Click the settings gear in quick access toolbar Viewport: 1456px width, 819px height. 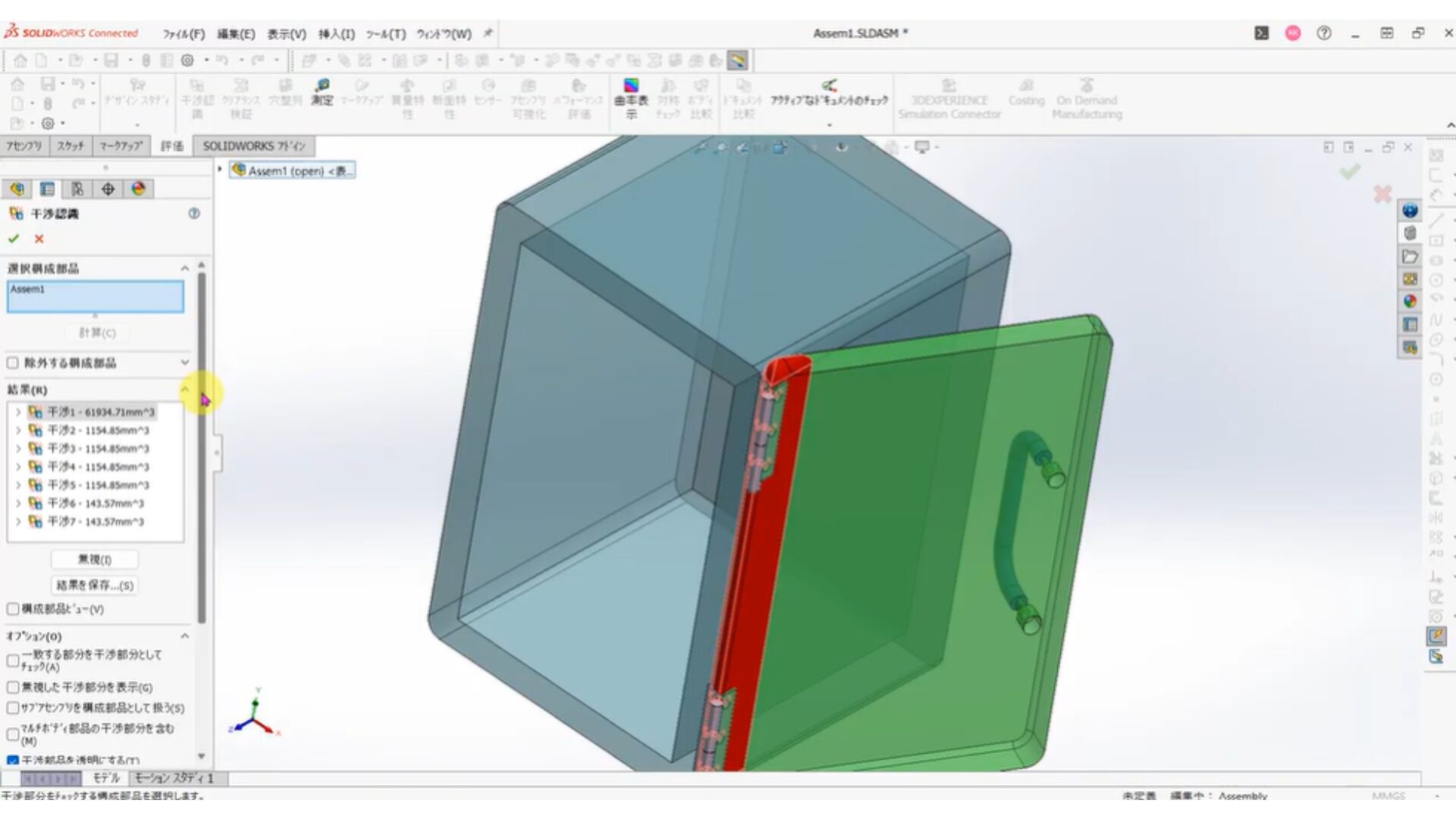tap(187, 60)
